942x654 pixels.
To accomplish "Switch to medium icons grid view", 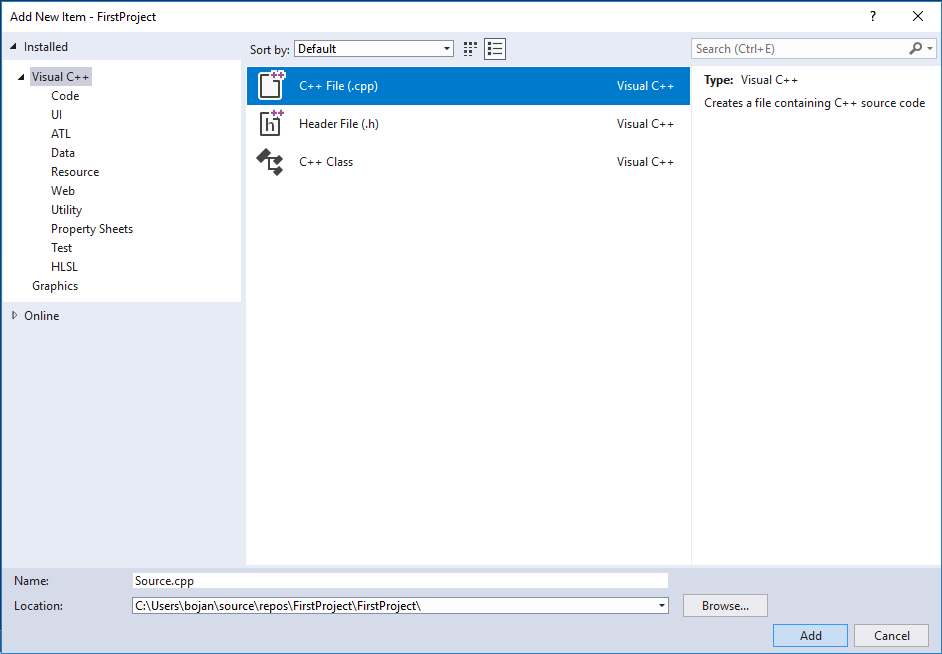I will tap(470, 49).
